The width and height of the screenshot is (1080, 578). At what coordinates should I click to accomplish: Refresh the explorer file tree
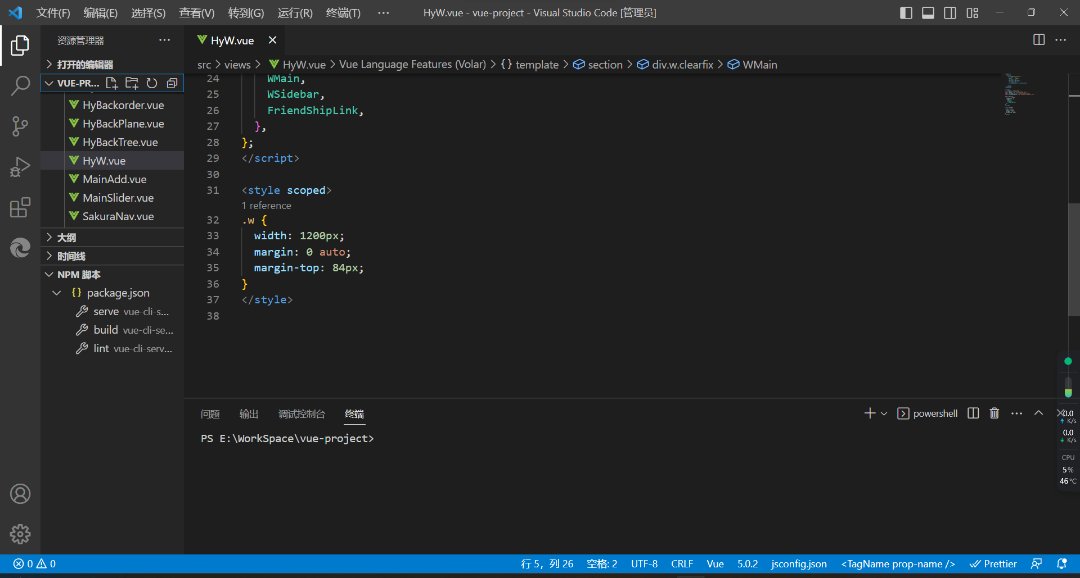coord(152,83)
